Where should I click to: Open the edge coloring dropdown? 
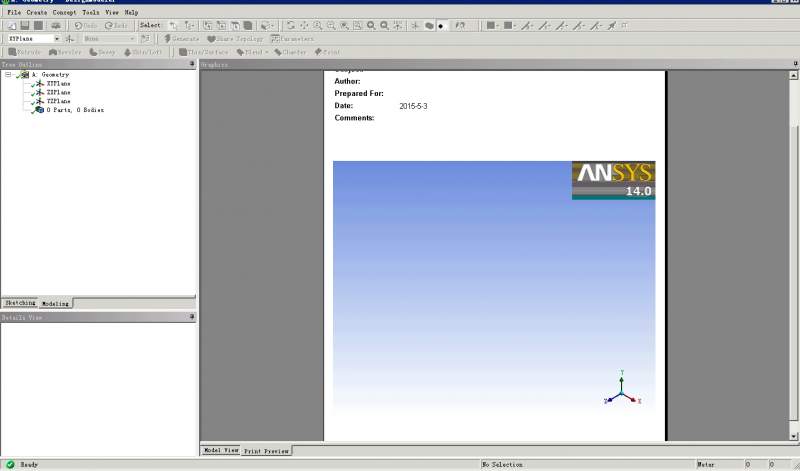pyautogui.click(x=510, y=26)
